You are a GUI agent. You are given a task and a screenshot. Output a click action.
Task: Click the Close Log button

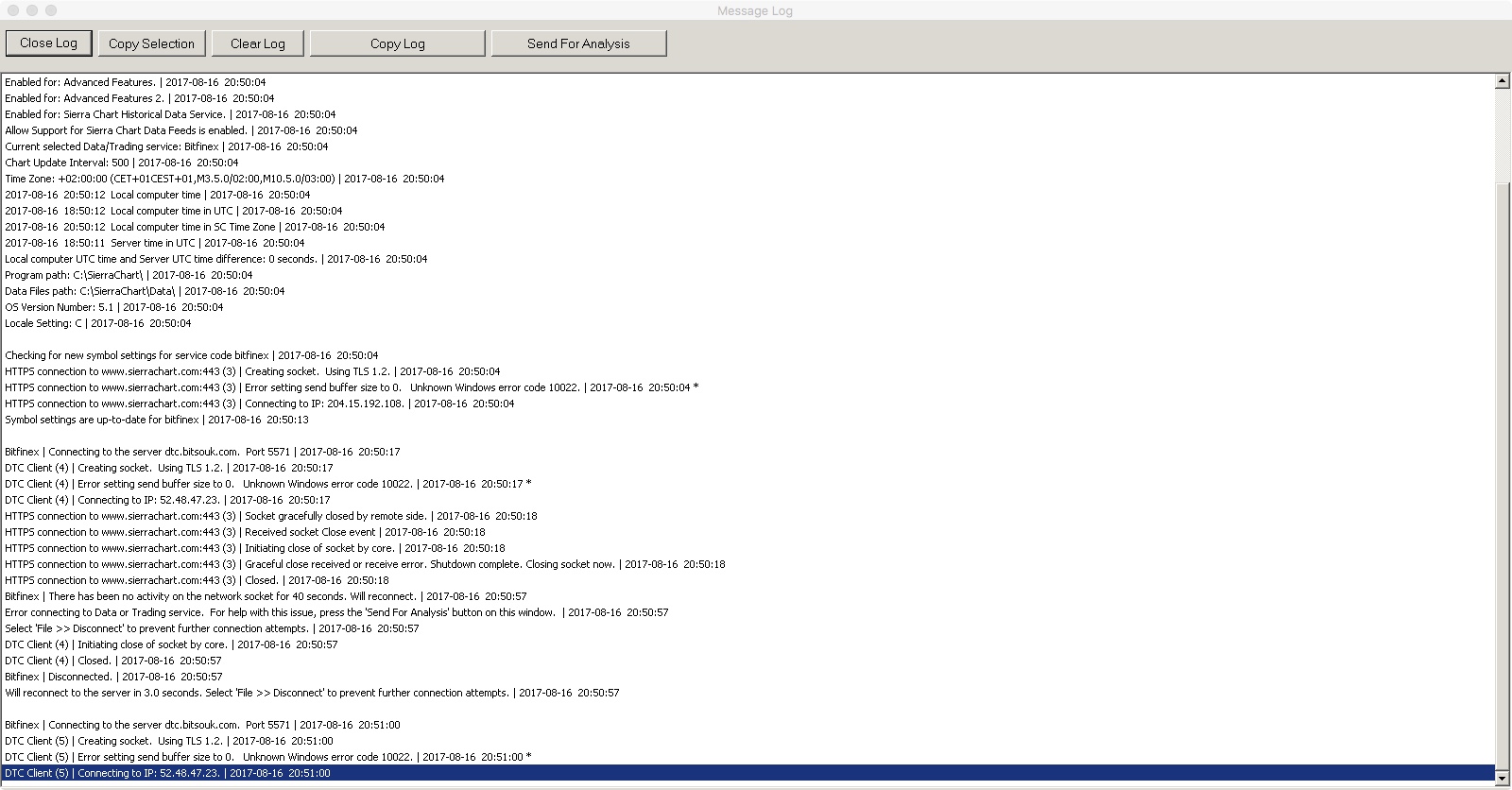point(48,43)
